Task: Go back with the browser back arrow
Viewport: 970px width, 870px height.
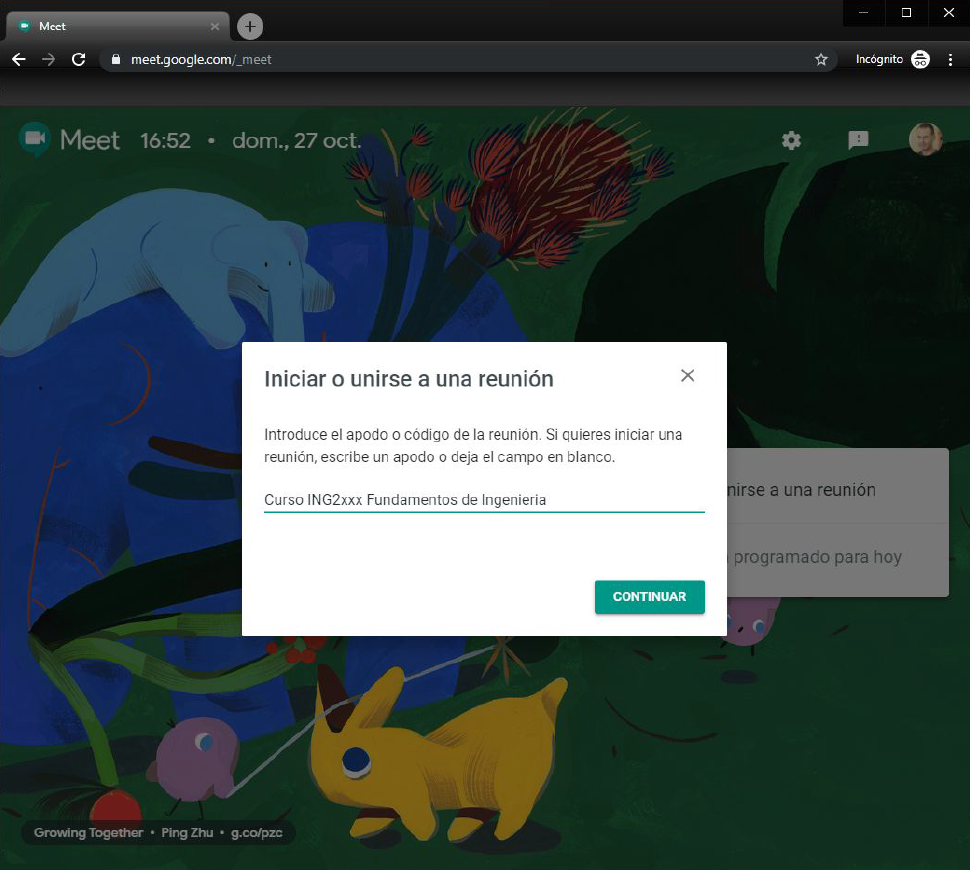Action: (x=19, y=59)
